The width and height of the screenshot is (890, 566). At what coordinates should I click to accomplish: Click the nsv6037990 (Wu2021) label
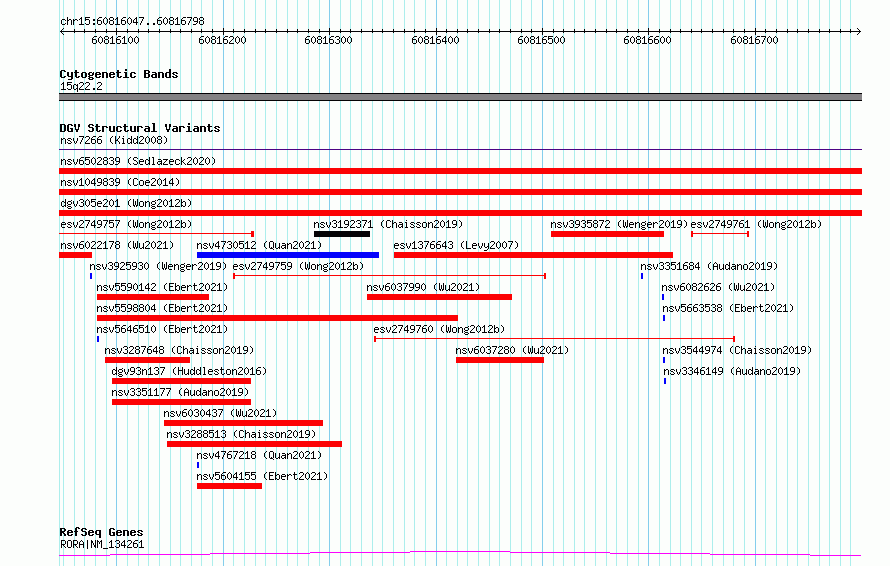(x=423, y=287)
